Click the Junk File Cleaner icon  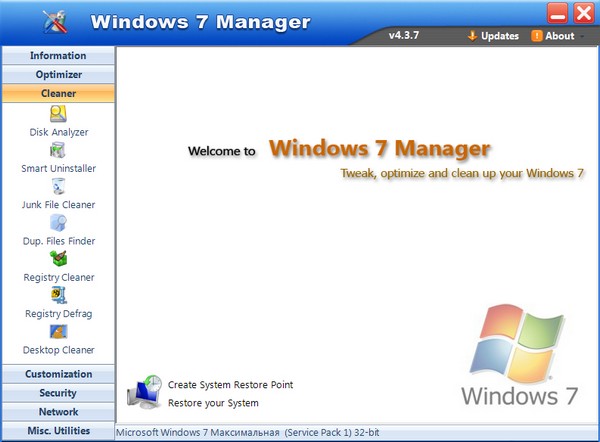pyautogui.click(x=58, y=186)
